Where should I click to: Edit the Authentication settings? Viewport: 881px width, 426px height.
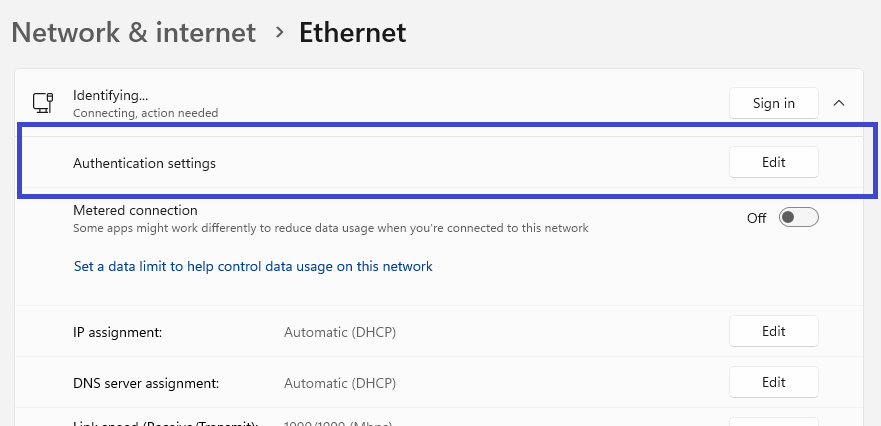(773, 163)
